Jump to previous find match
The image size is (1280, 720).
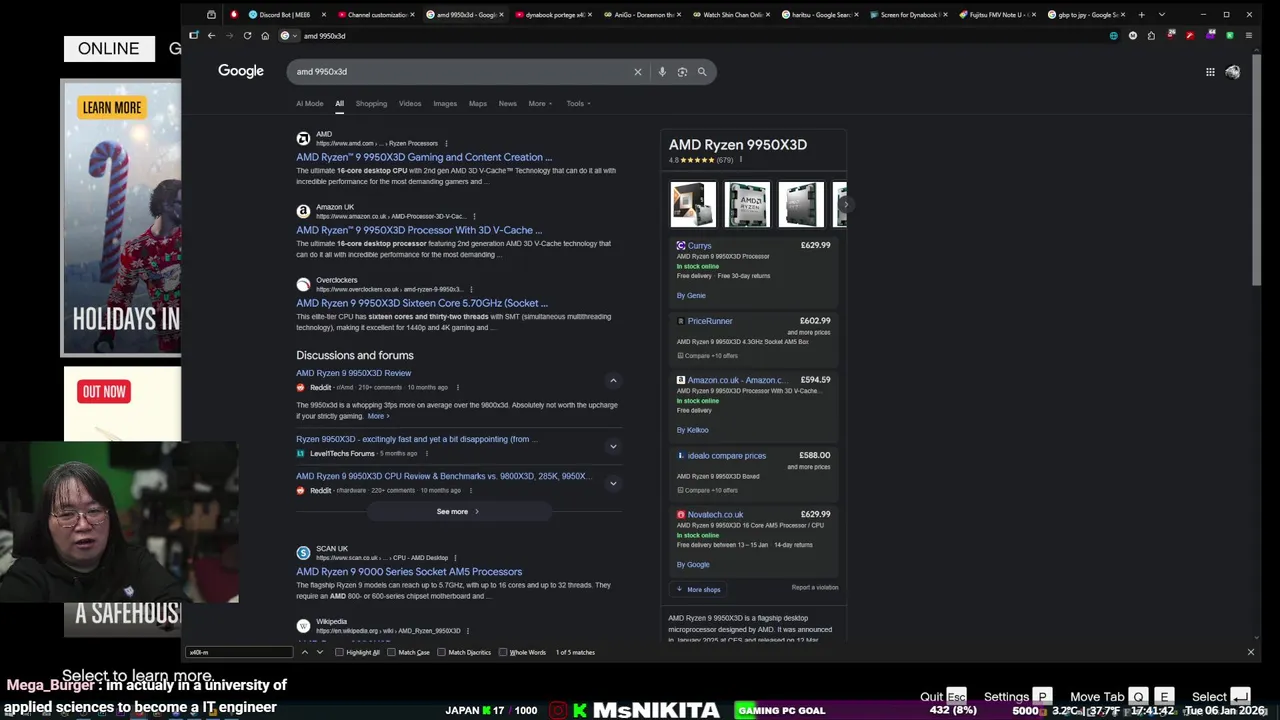click(304, 652)
